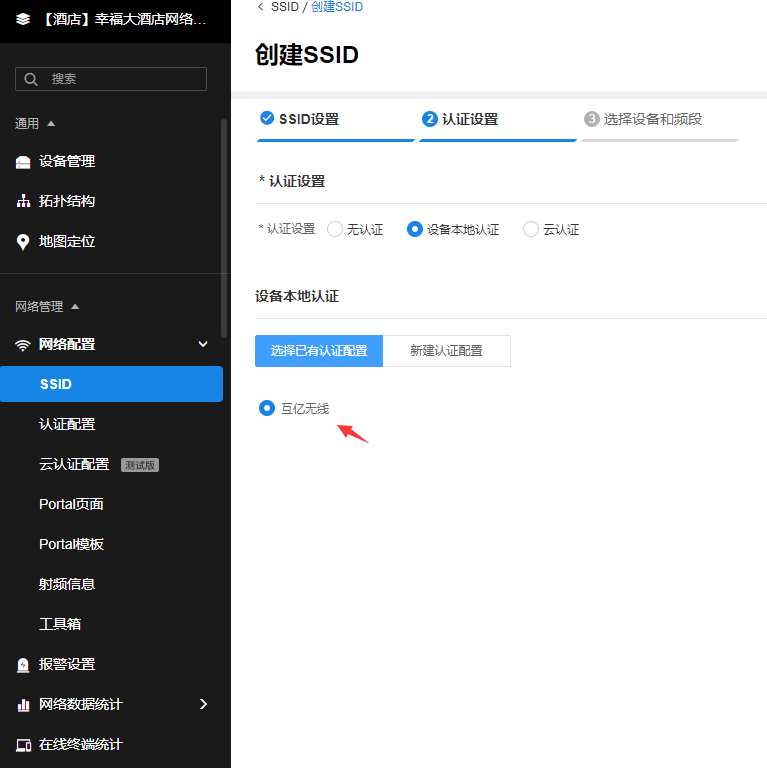Click the layers icon beside hotel name

point(23,19)
